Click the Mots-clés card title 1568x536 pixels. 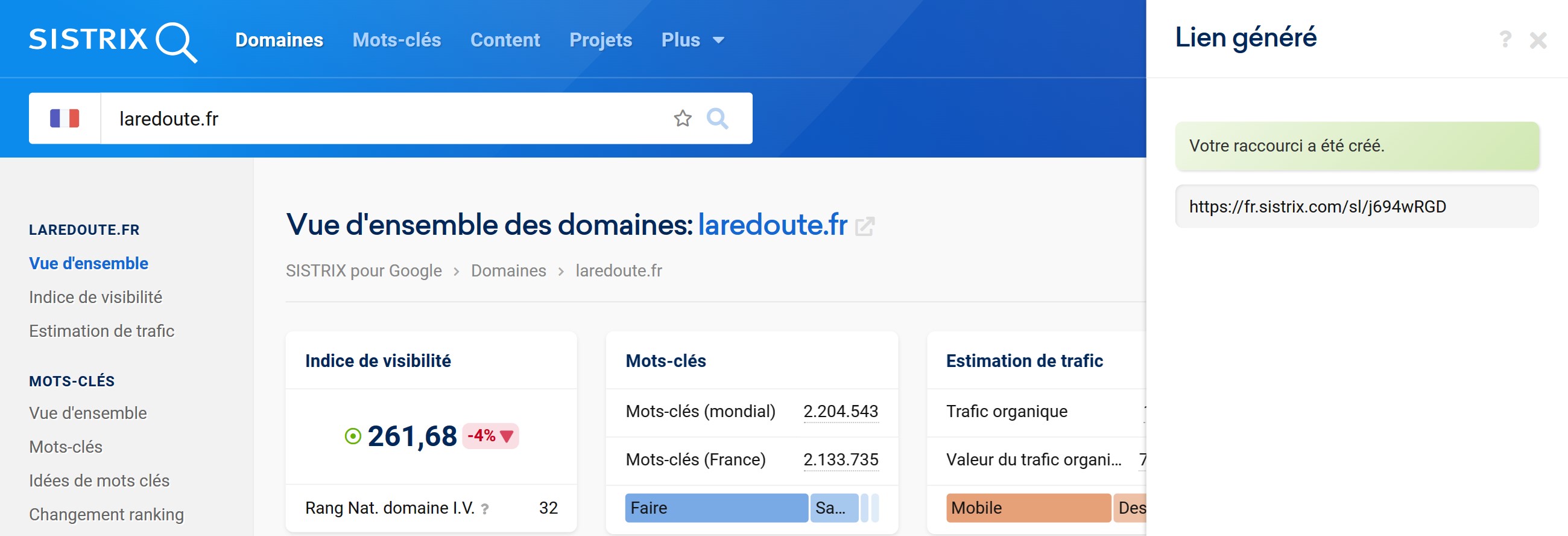point(665,360)
